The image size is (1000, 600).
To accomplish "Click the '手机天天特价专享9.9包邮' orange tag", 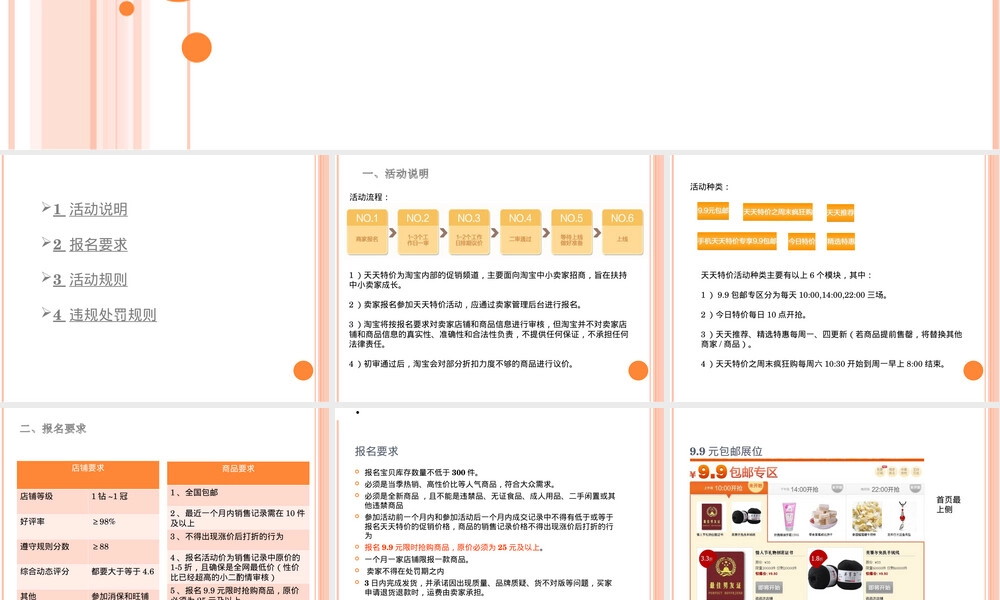I will tap(737, 241).
